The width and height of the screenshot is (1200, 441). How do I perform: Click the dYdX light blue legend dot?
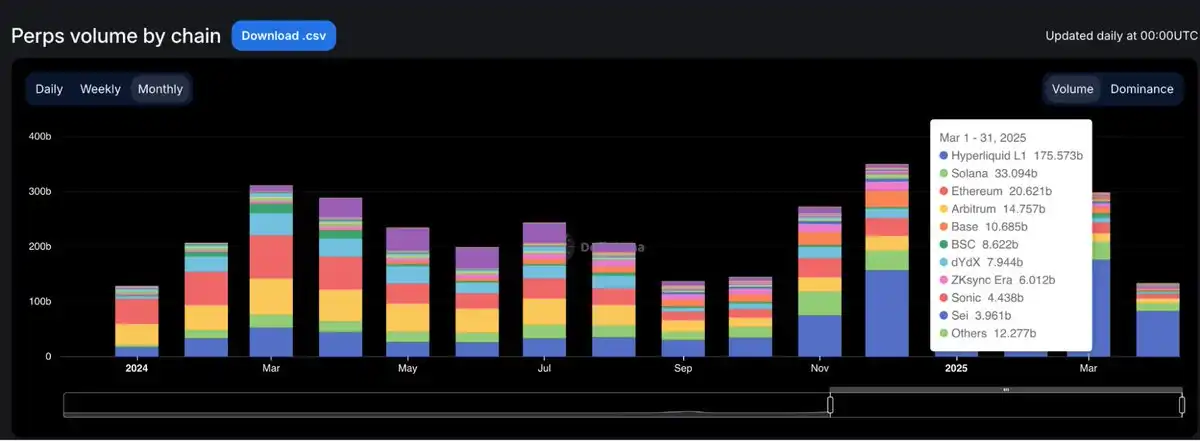pyautogui.click(x=943, y=263)
